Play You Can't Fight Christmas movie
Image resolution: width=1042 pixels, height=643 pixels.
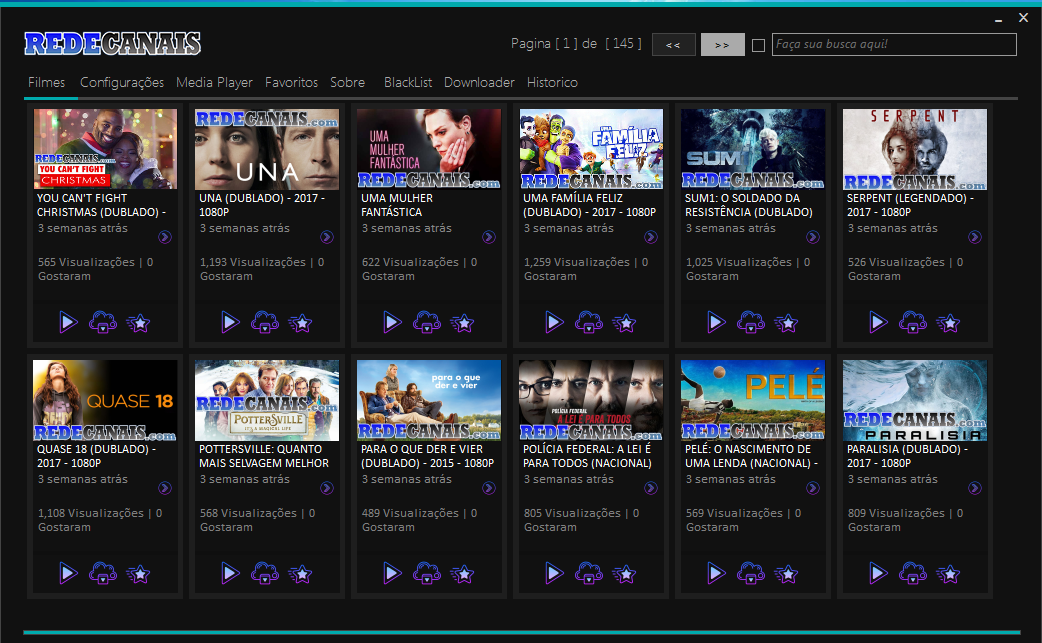click(x=68, y=323)
